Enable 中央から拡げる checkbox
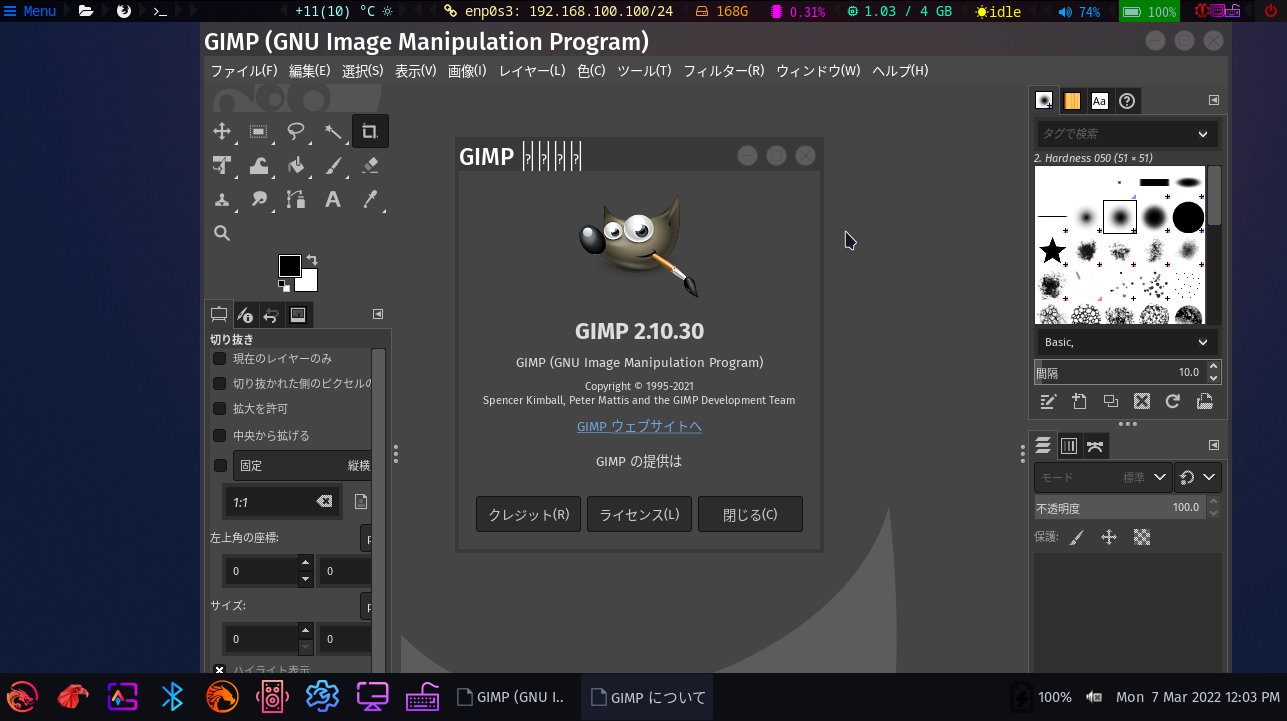This screenshot has width=1287, height=721. (220, 435)
